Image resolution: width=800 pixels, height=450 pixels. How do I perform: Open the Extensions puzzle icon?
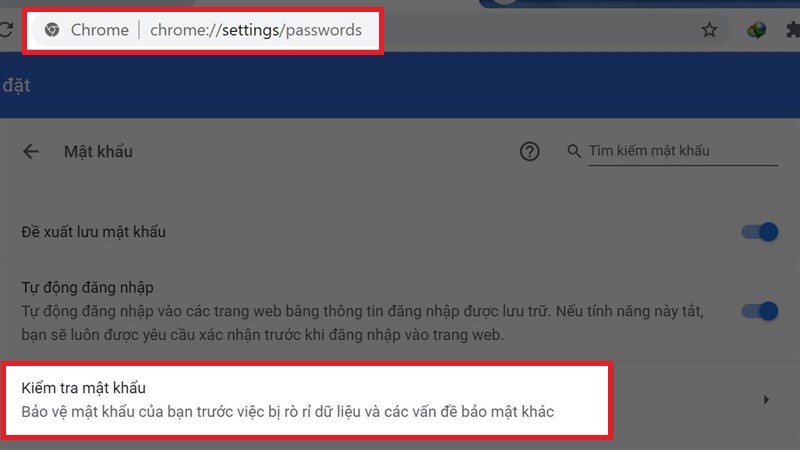coord(793,30)
